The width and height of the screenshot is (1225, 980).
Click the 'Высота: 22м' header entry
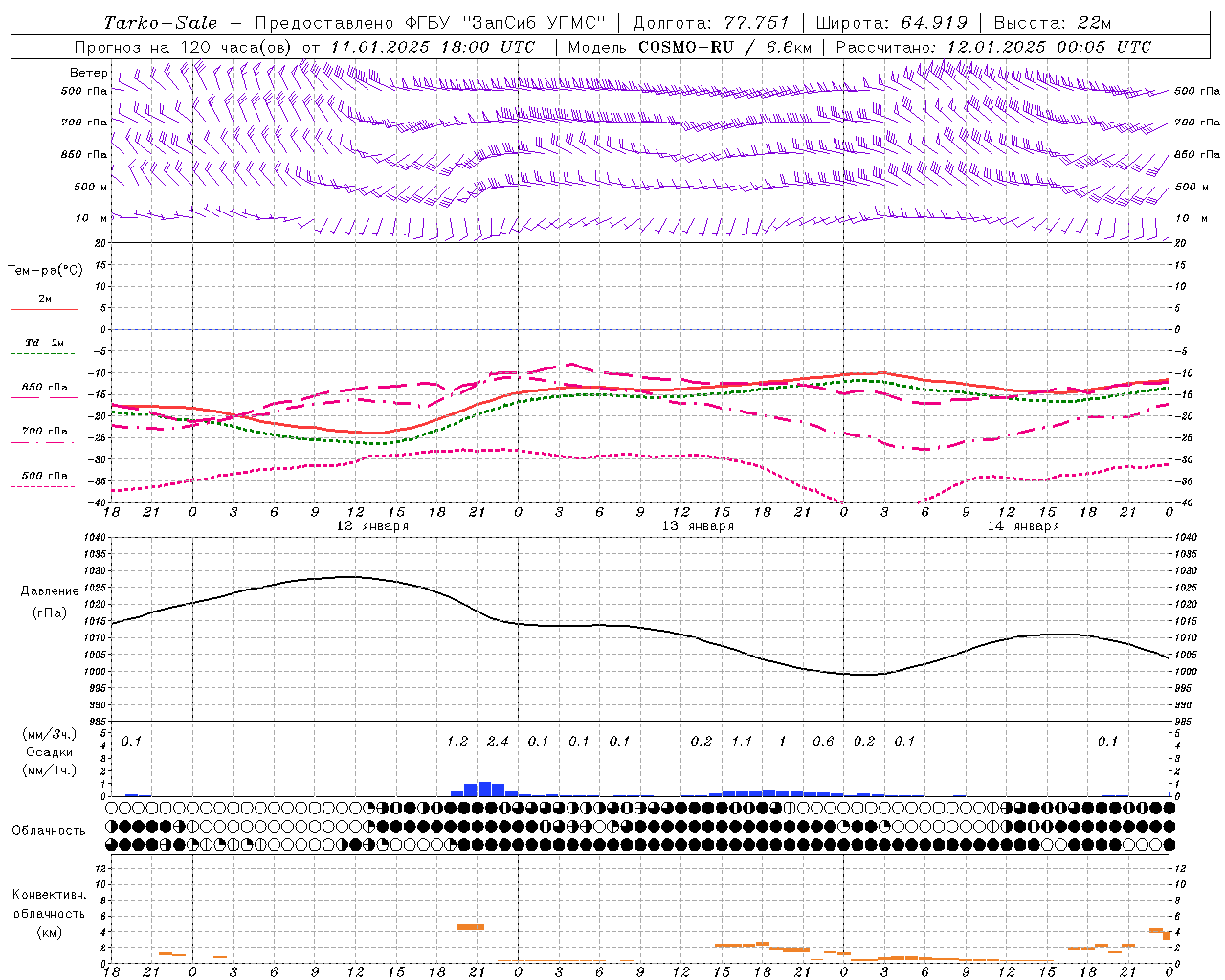coord(1053,23)
